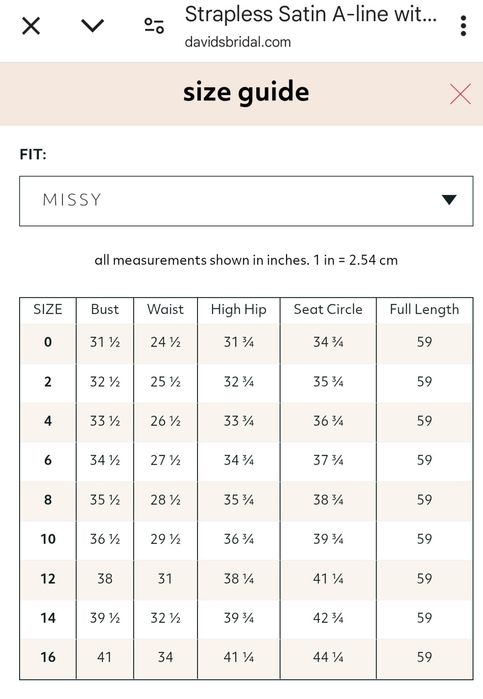483x699 pixels.
Task: Select the High Hip column header
Action: coord(239,310)
